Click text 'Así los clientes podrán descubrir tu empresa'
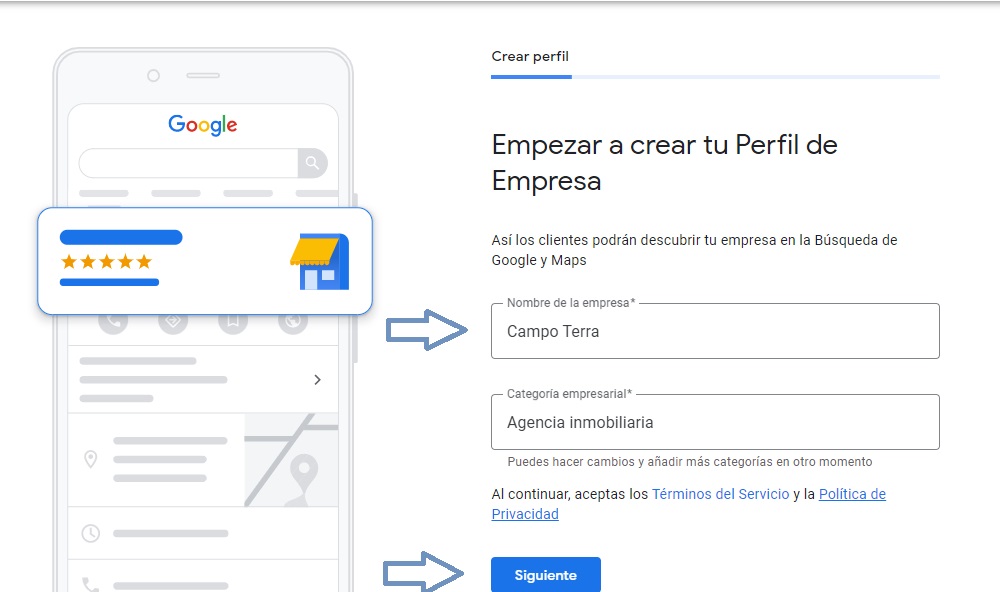The width and height of the screenshot is (1000, 592). [x=694, y=250]
